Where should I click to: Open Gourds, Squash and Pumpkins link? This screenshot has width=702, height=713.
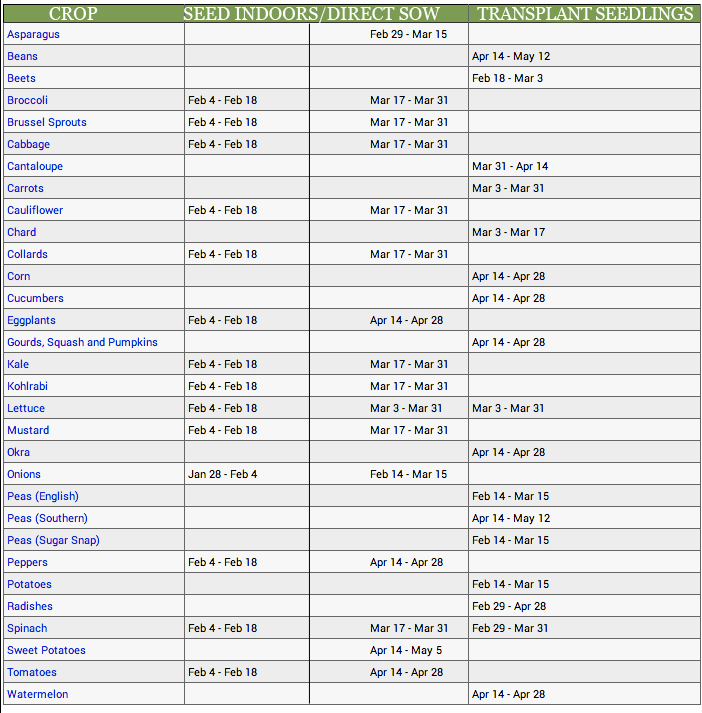[82, 342]
